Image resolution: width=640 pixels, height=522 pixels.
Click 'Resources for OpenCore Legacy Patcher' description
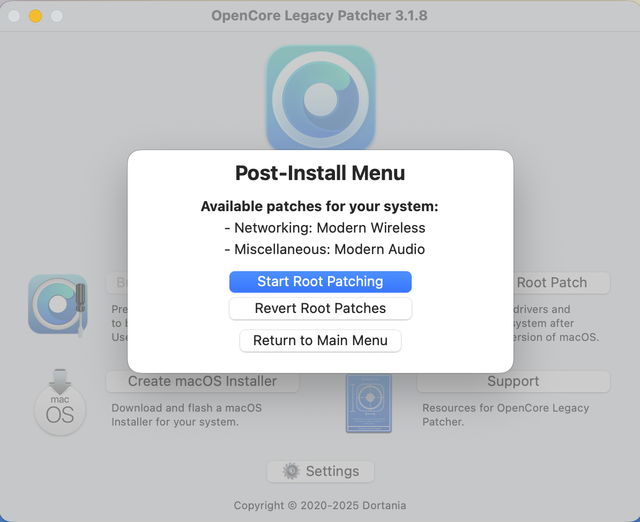point(505,415)
